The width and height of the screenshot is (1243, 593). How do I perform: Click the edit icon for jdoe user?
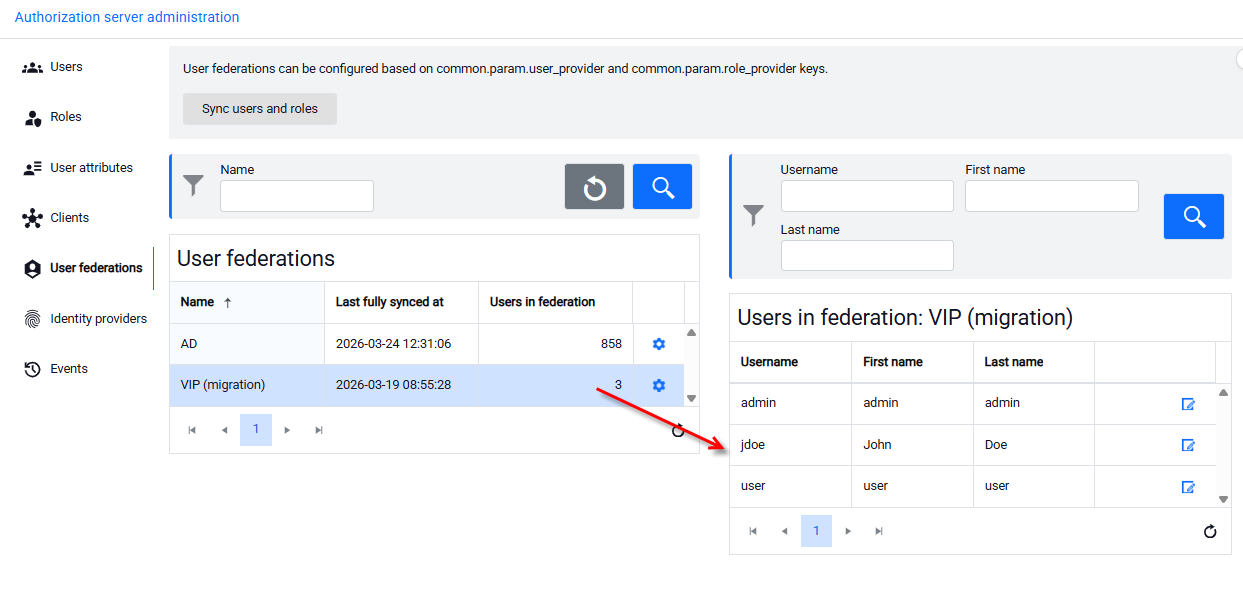pos(1188,445)
